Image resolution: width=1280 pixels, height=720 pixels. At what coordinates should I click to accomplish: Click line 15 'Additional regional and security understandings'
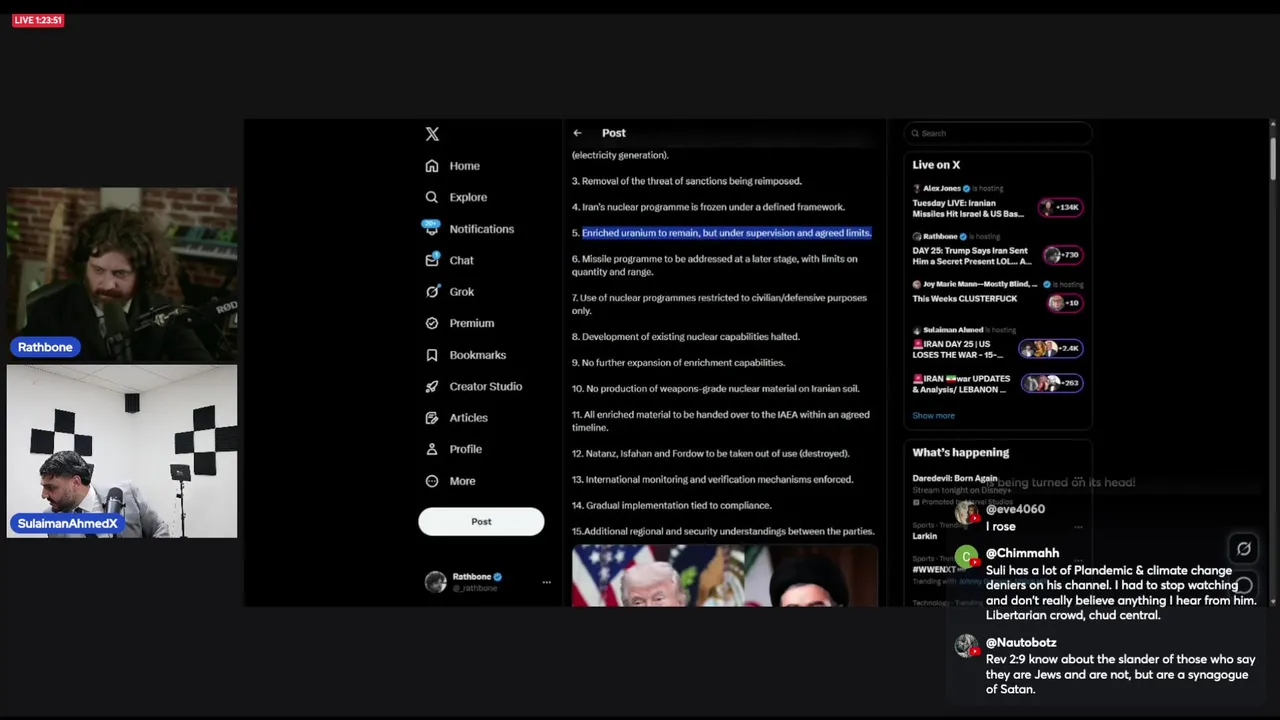(x=723, y=532)
